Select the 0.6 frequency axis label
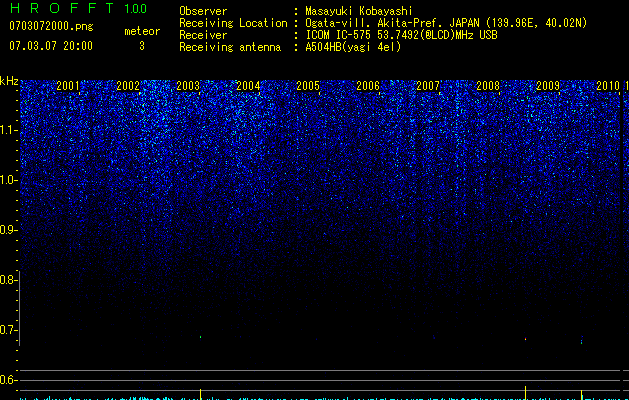629x400 pixels. coord(8,380)
